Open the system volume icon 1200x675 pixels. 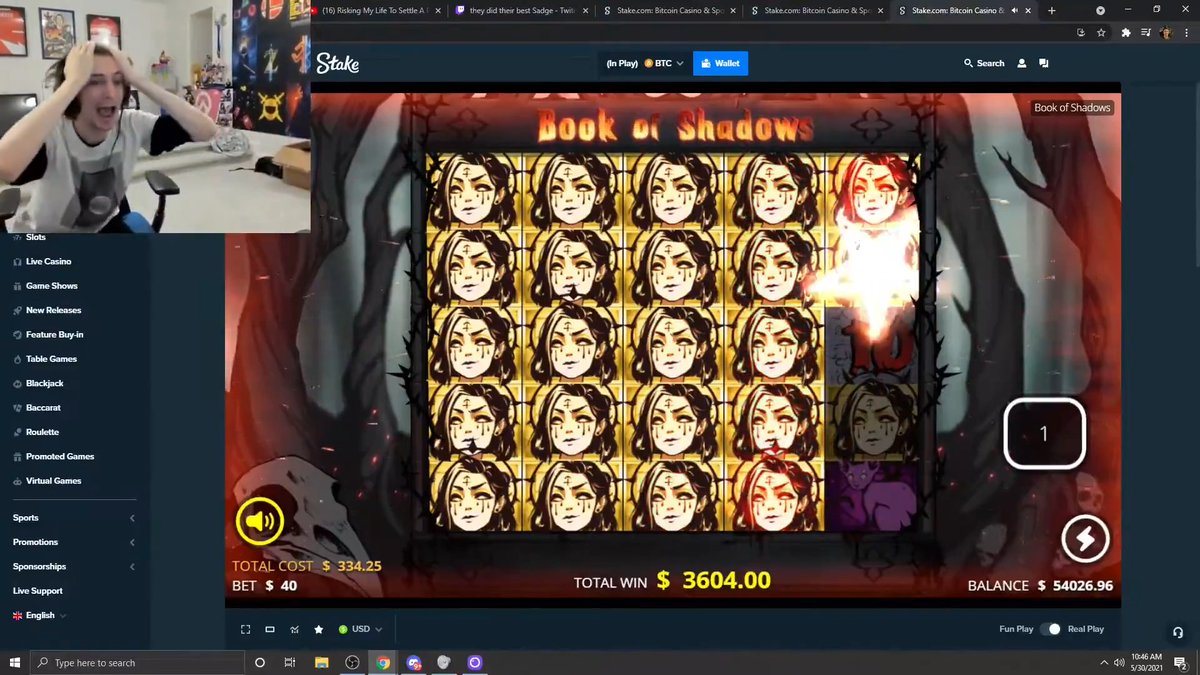1117,662
